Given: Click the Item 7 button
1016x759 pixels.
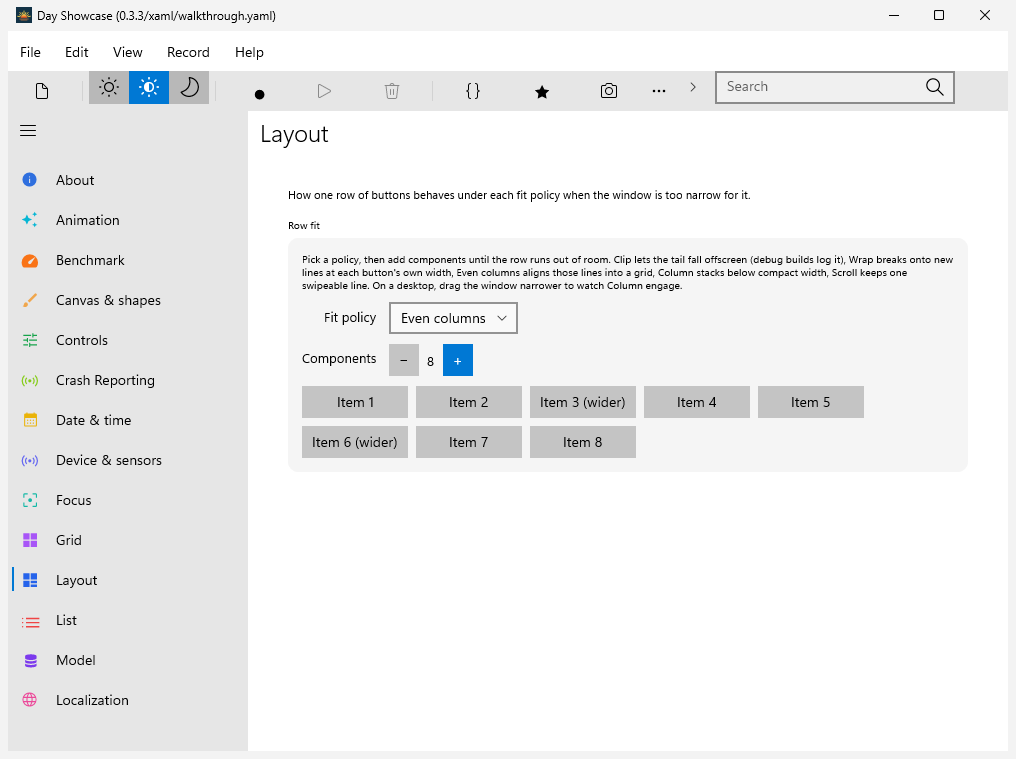Looking at the screenshot, I should pyautogui.click(x=468, y=442).
